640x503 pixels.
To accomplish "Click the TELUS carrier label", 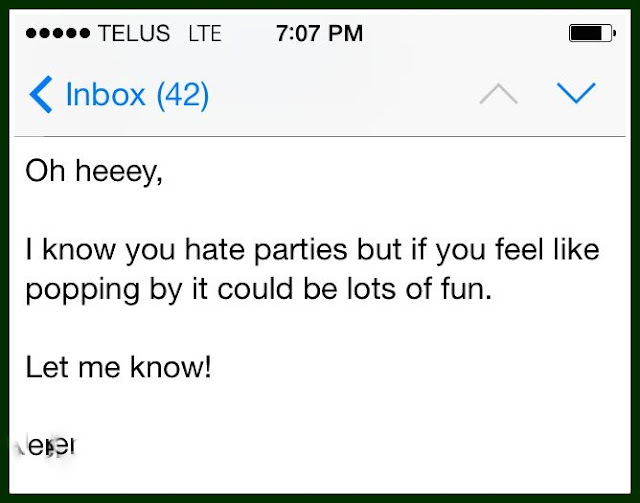I will (x=135, y=34).
